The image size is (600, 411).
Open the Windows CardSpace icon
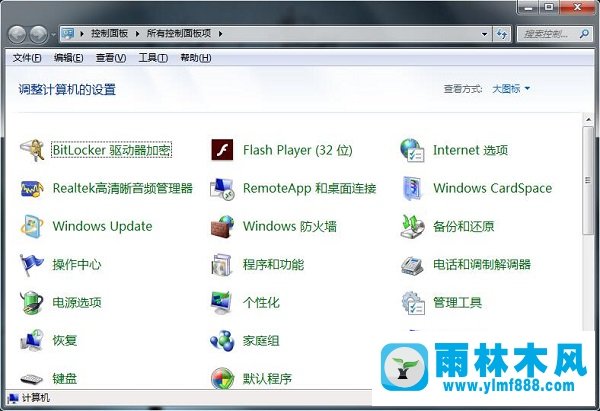point(412,188)
